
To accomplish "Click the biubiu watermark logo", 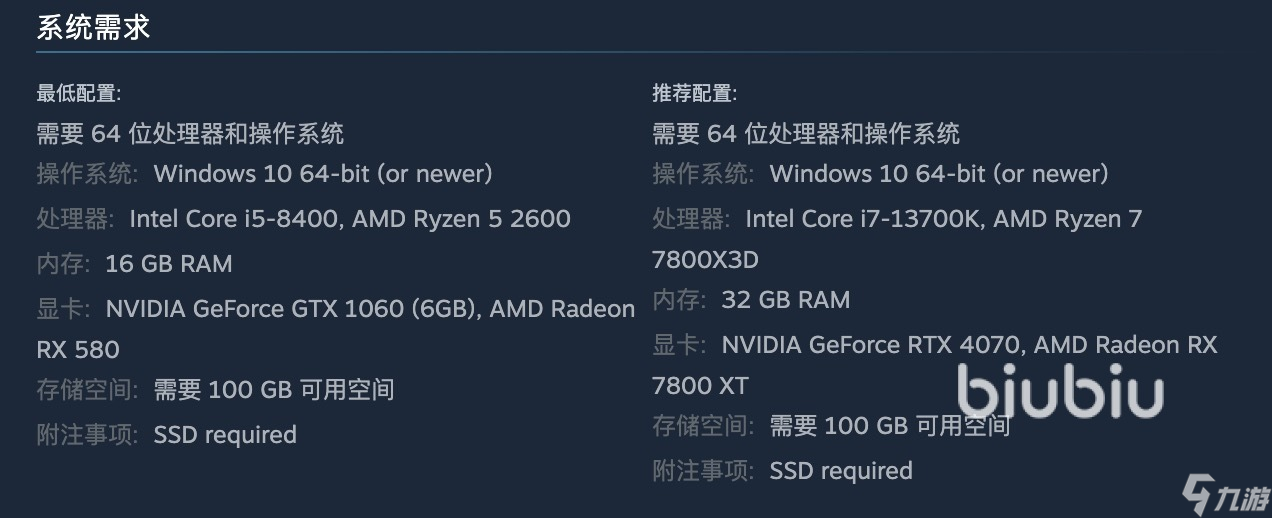I will point(1060,390).
